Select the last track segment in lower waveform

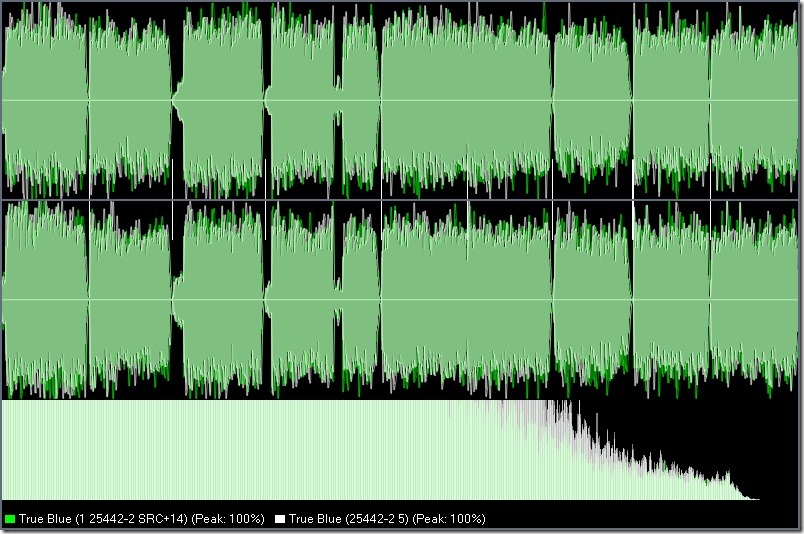[754, 300]
